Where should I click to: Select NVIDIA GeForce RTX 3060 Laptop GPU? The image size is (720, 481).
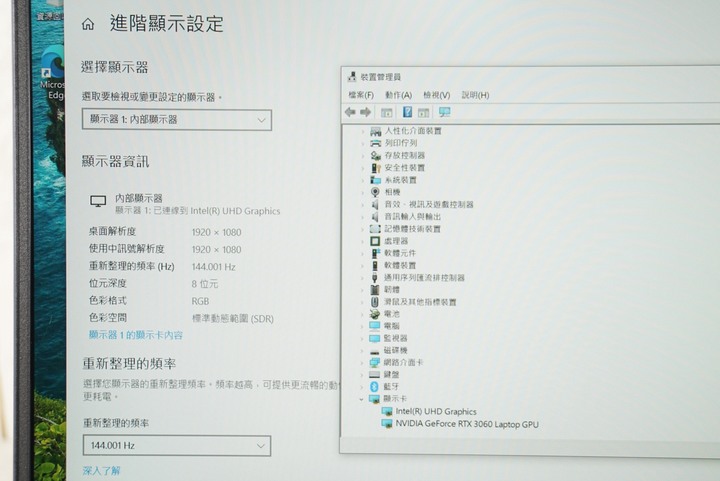[x=467, y=424]
